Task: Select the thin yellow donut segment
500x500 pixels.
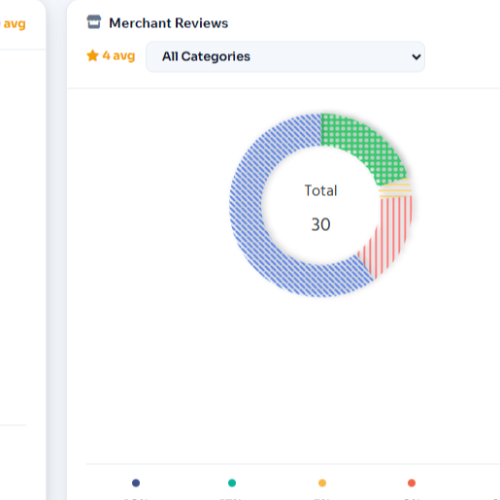Action: pyautogui.click(x=395, y=188)
